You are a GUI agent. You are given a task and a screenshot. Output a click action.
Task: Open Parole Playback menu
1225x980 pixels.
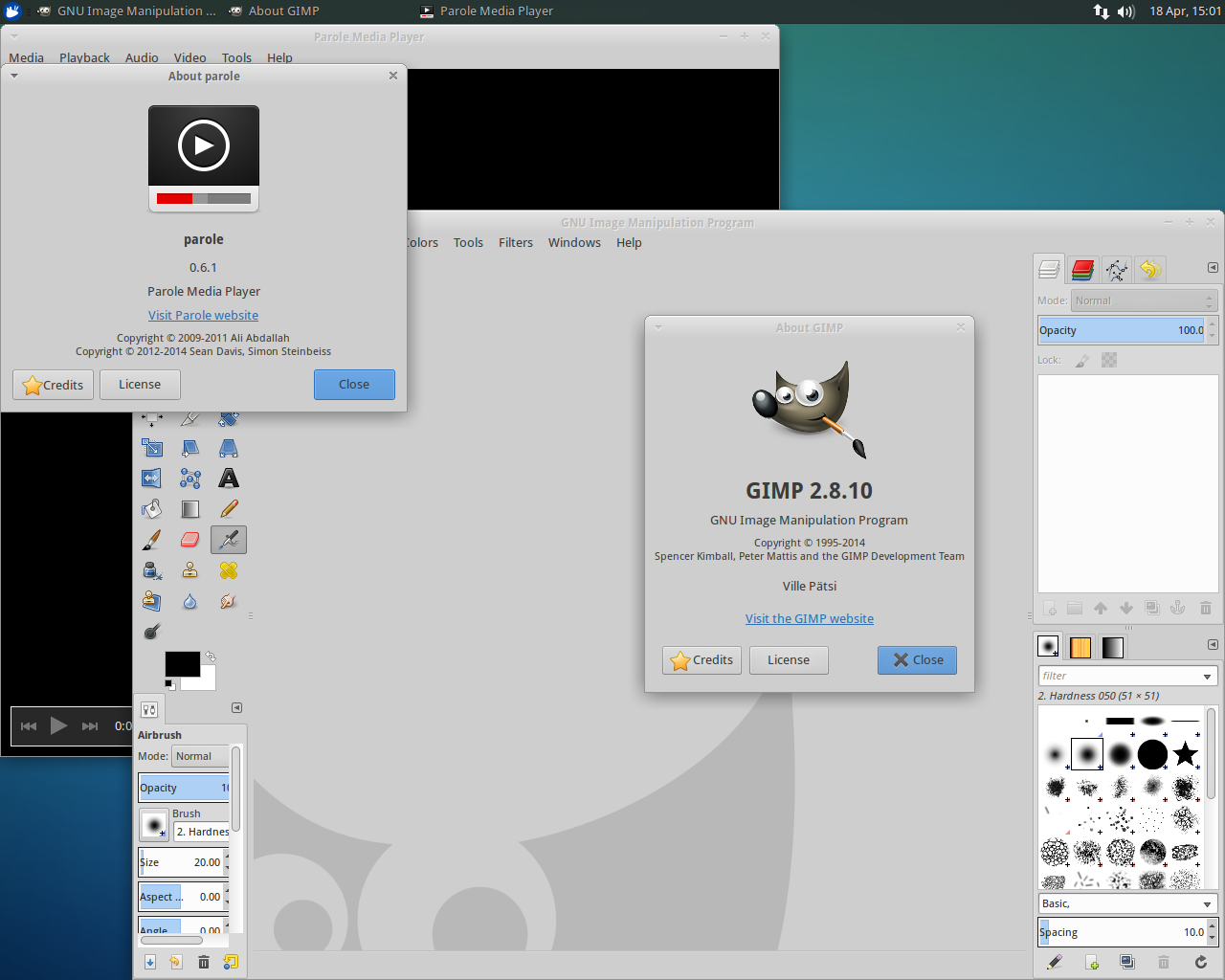pyautogui.click(x=84, y=57)
